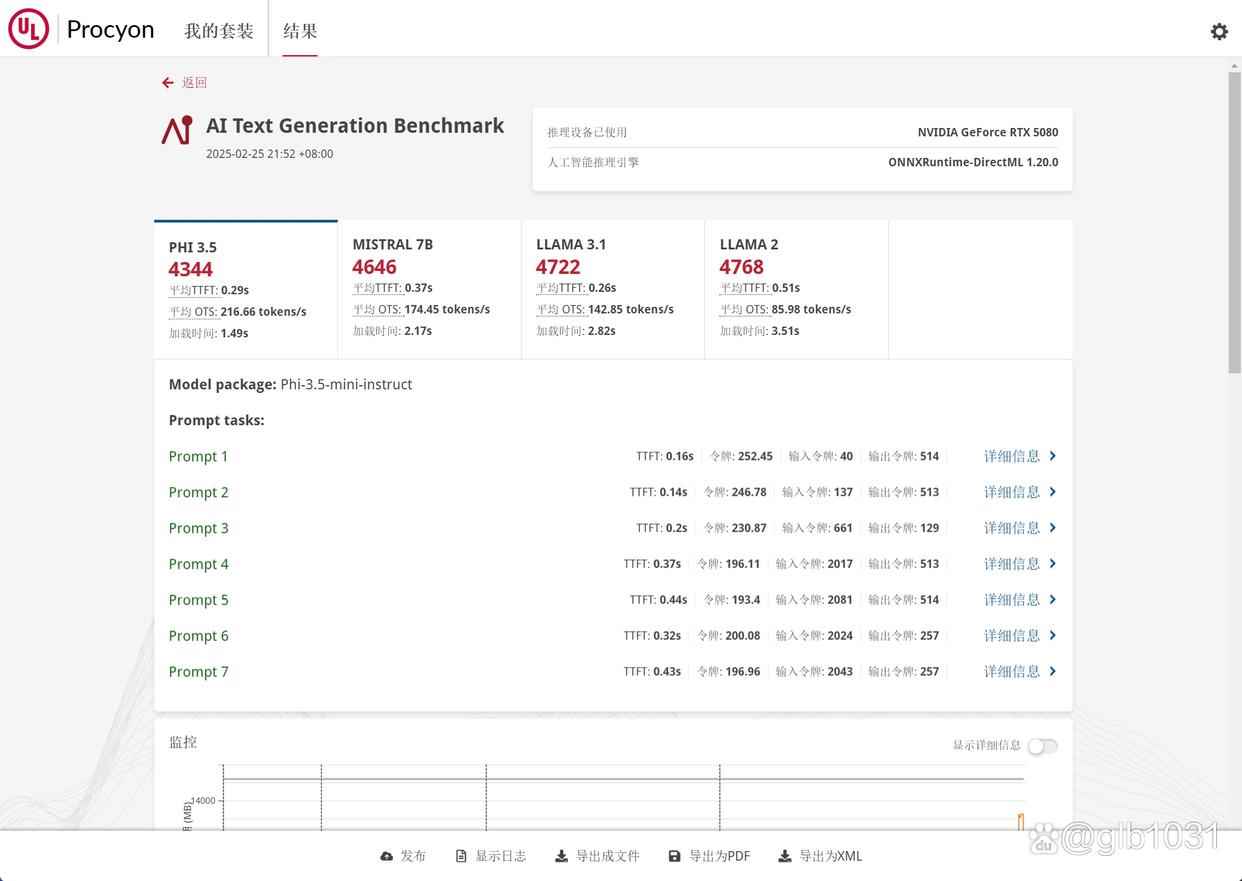Viewport: 1242px width, 881px height.
Task: Switch to the 我的套装 tab
Action: [x=218, y=31]
